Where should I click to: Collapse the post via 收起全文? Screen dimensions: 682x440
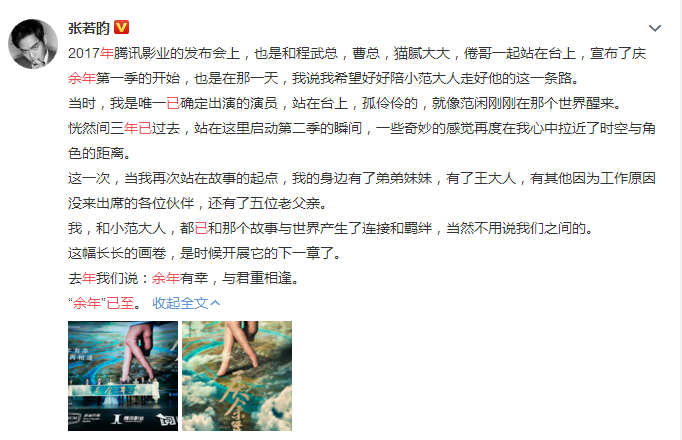pyautogui.click(x=180, y=303)
